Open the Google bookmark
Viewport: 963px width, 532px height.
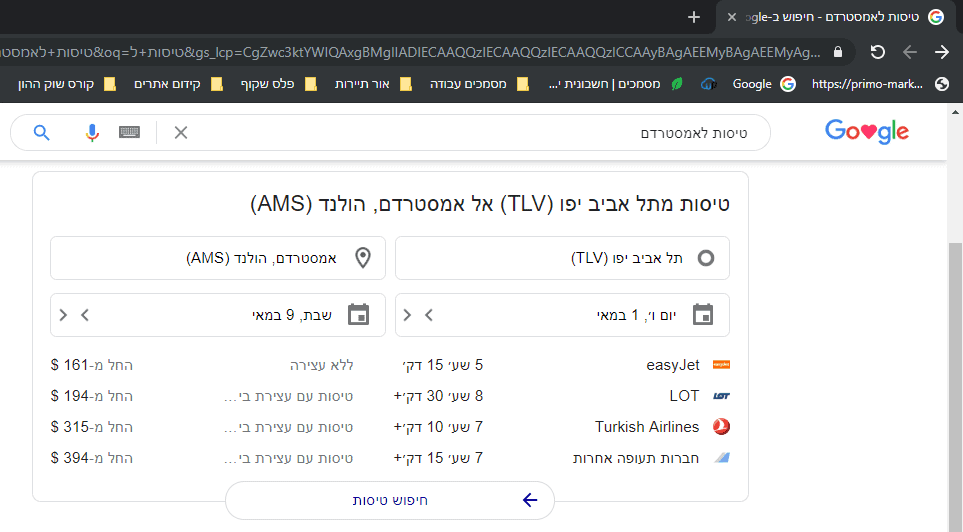[x=763, y=84]
